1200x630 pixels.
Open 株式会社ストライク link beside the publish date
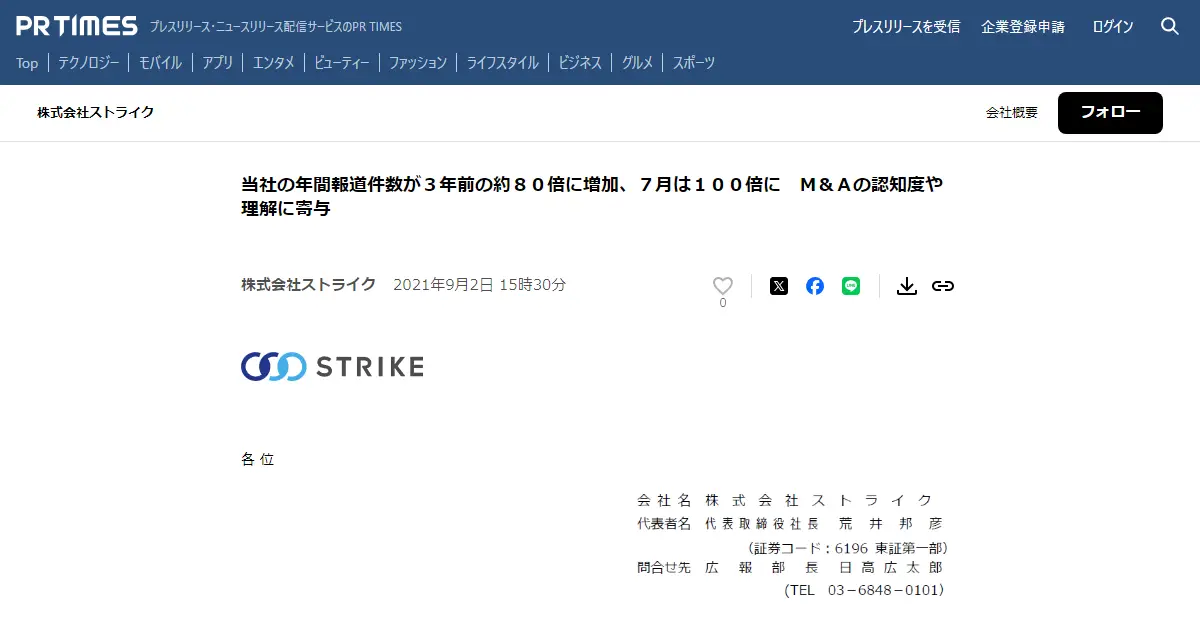[309, 285]
